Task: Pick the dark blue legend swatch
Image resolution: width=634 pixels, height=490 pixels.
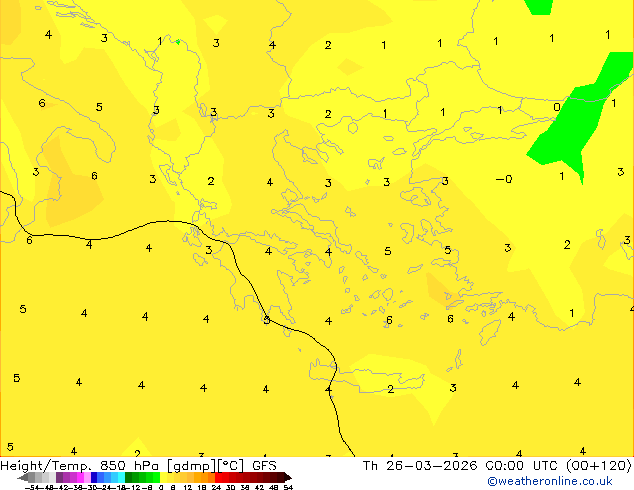Action: pos(94,477)
